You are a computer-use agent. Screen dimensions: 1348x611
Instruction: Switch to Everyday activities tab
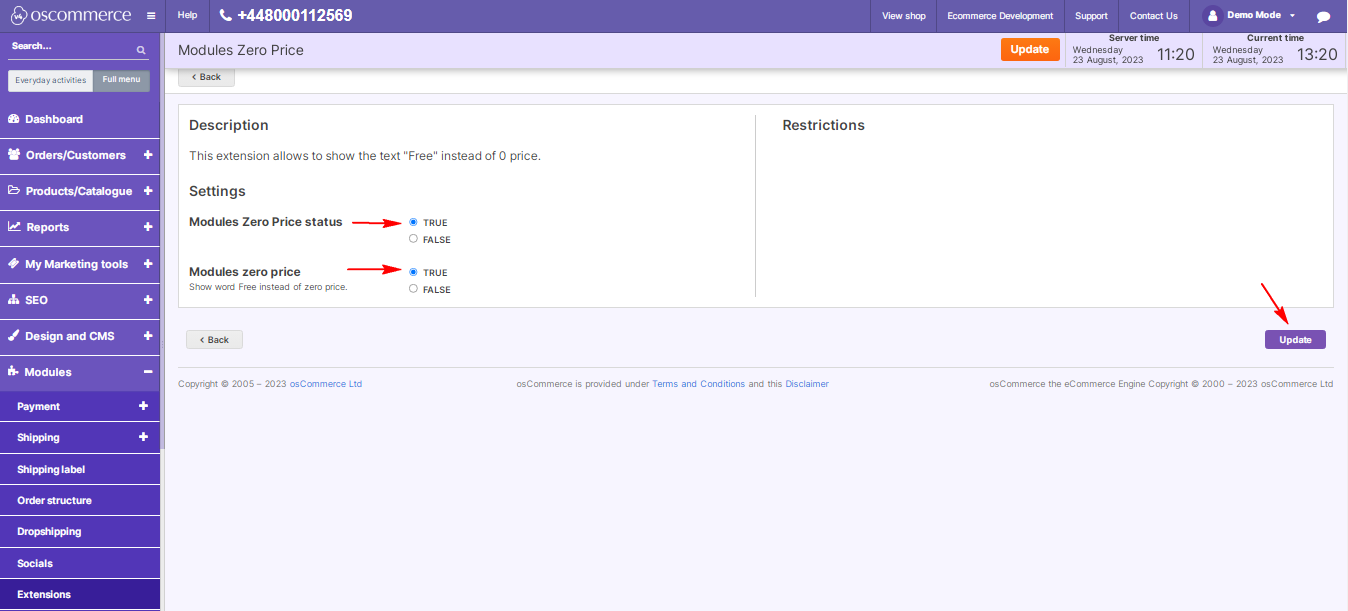click(x=51, y=80)
